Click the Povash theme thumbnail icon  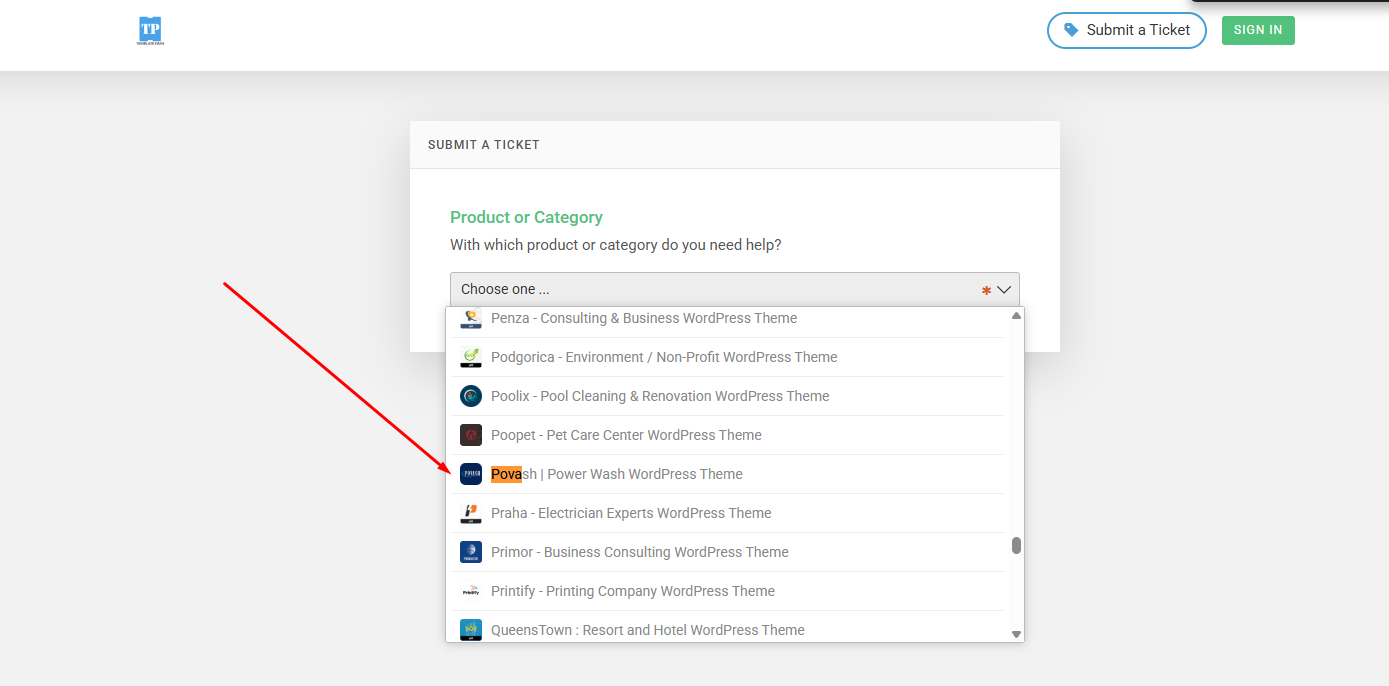click(471, 474)
